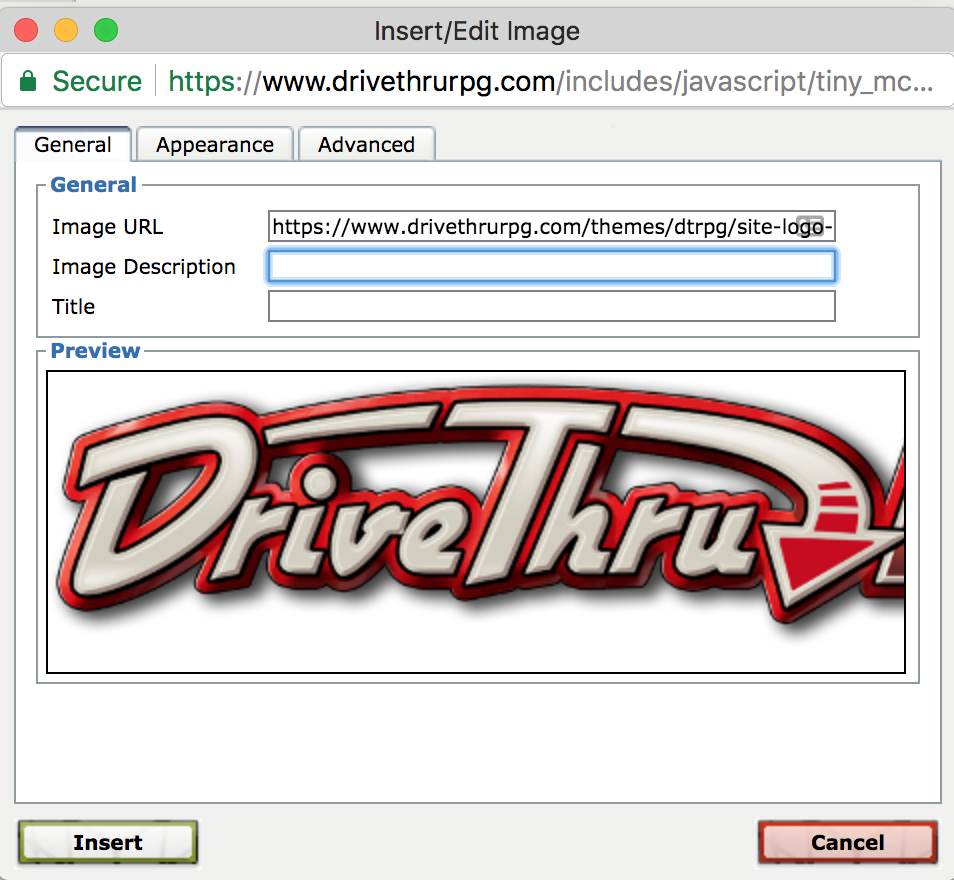The height and width of the screenshot is (880, 954).
Task: Click the small autofill icon inside Image URL field
Action: pos(811,227)
